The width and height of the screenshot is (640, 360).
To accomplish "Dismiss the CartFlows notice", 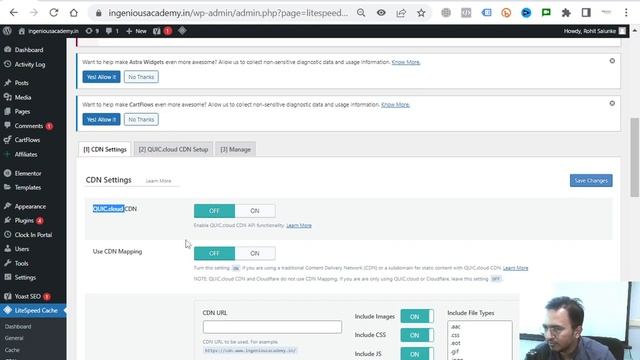I will click(612, 103).
